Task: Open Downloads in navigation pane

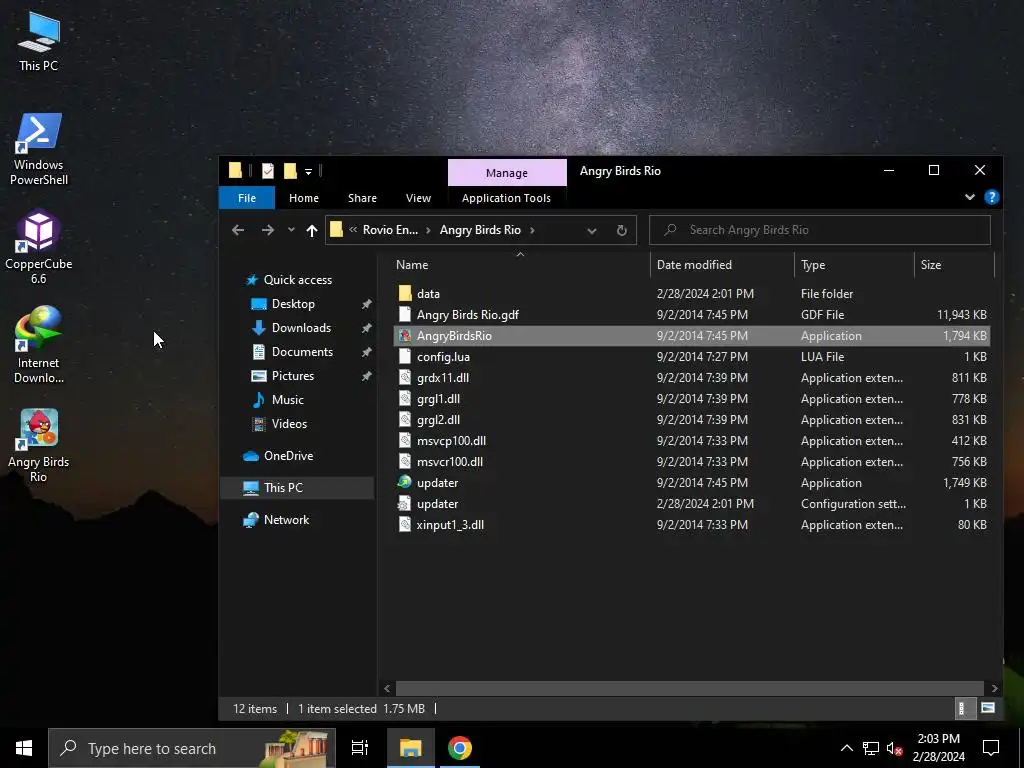Action: click(301, 328)
